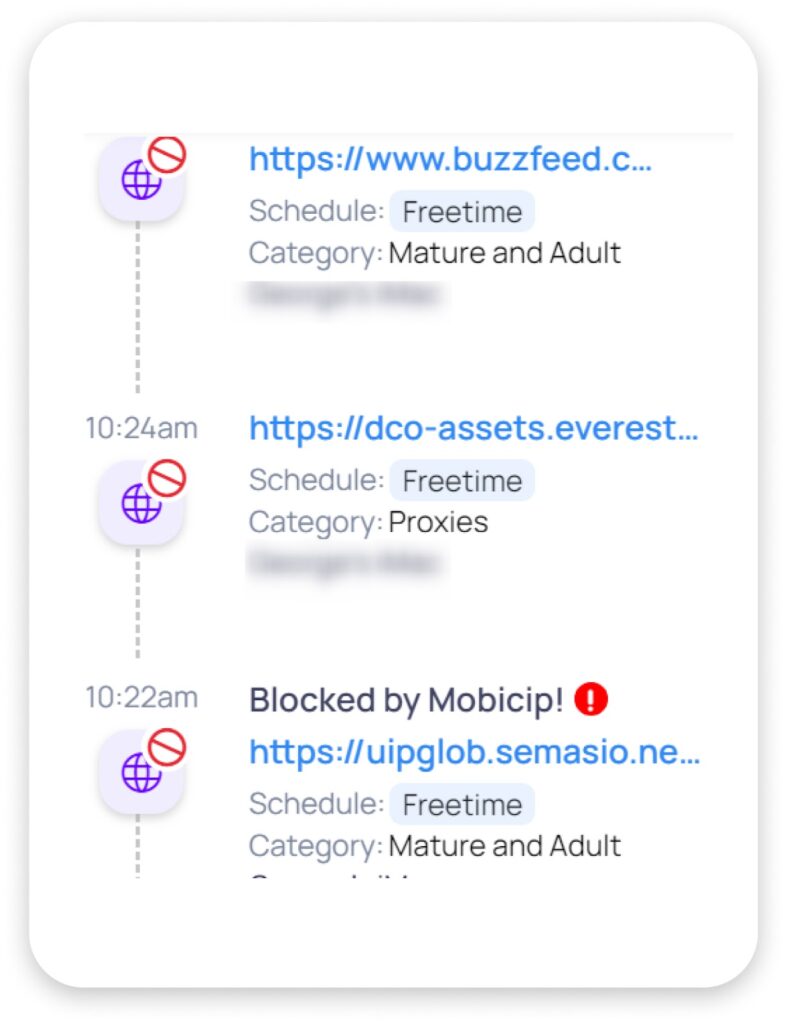Click the red exclamation alert icon
Image resolution: width=787 pixels, height=1024 pixels.
pyautogui.click(x=591, y=700)
